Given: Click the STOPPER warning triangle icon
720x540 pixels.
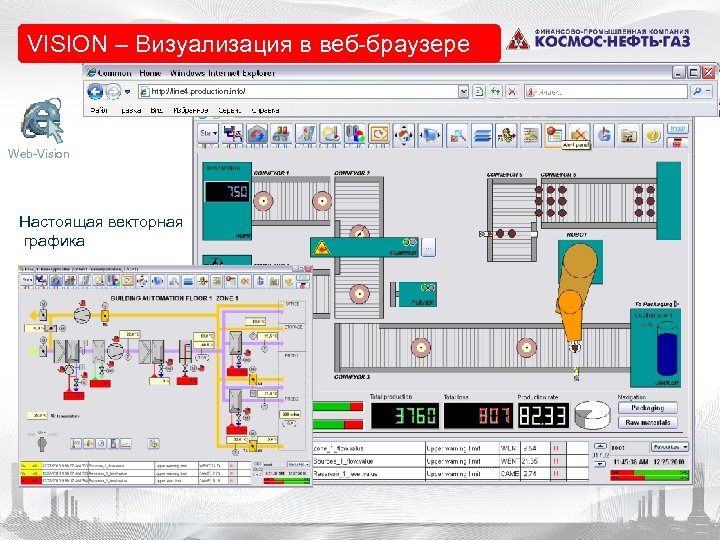Looking at the screenshot, I should [321, 248].
